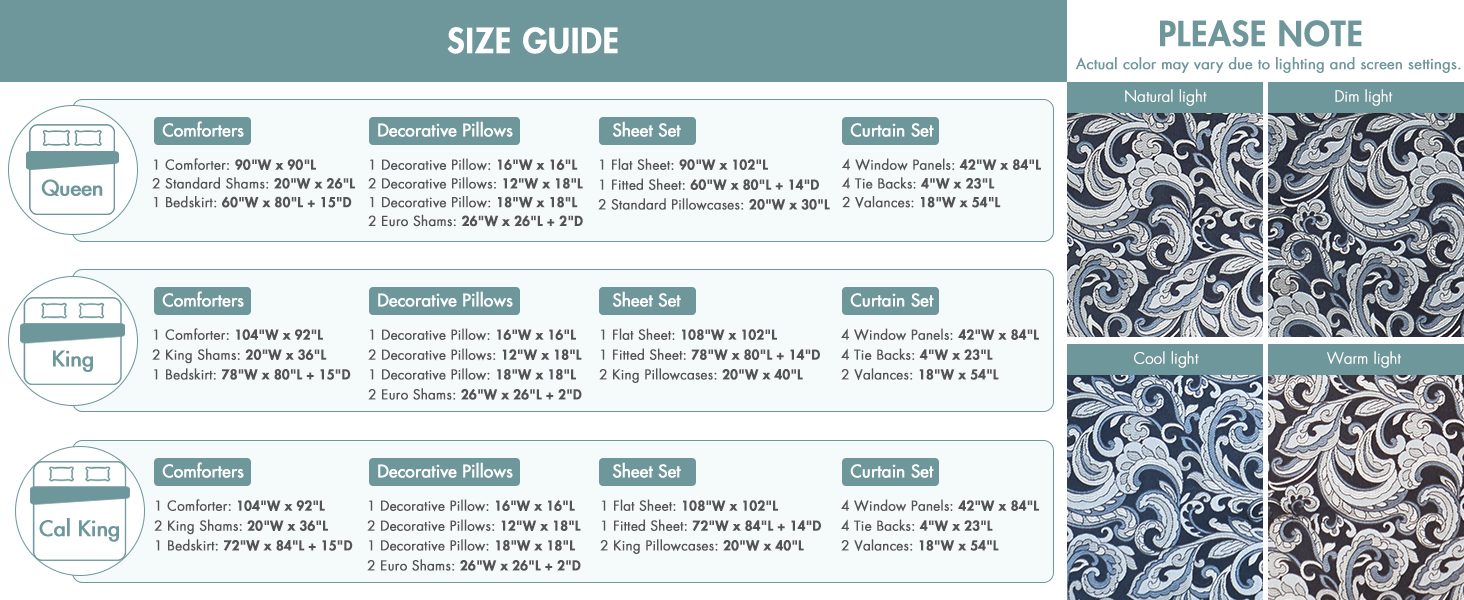Screen dimensions: 1464x600
Task: Open the Dim light fabric swatch
Action: pyautogui.click(x=1364, y=224)
